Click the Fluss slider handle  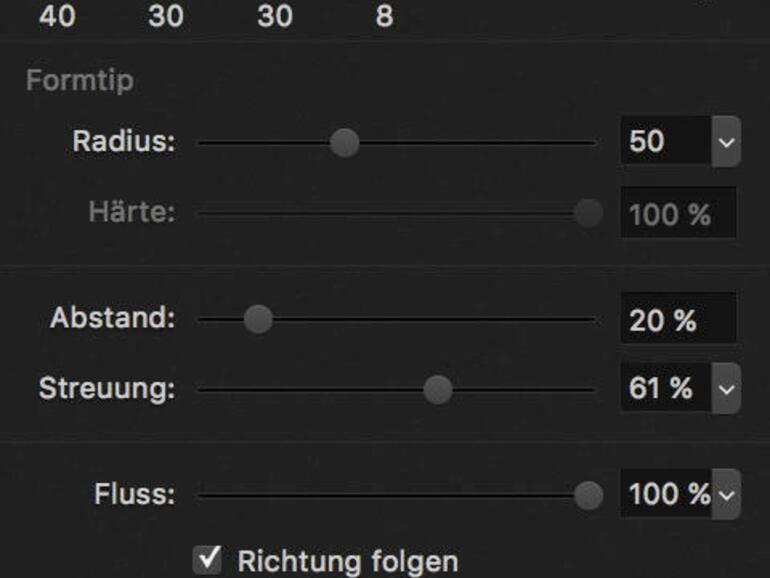588,494
